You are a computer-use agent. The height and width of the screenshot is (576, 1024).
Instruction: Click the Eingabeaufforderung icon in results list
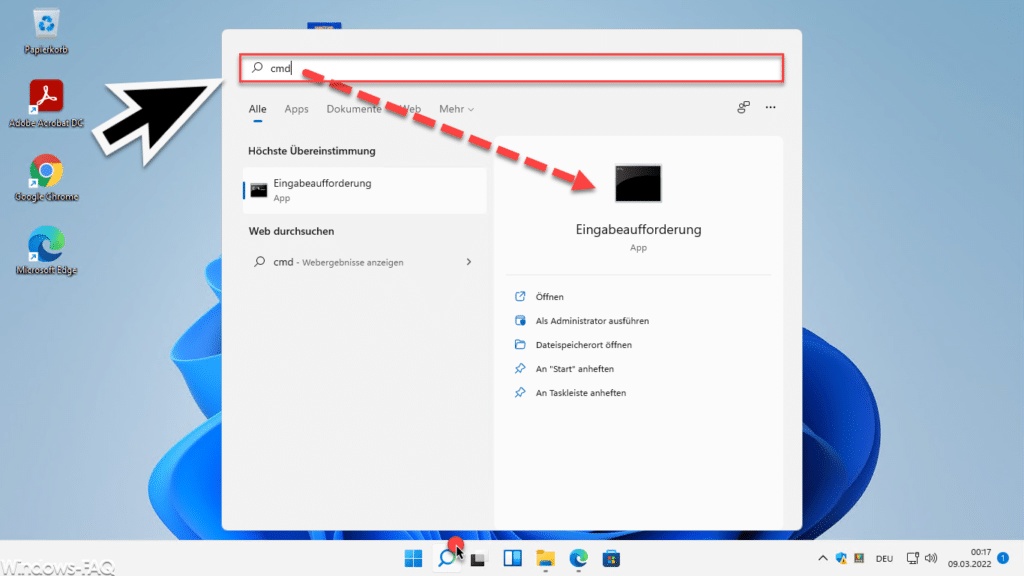(259, 190)
